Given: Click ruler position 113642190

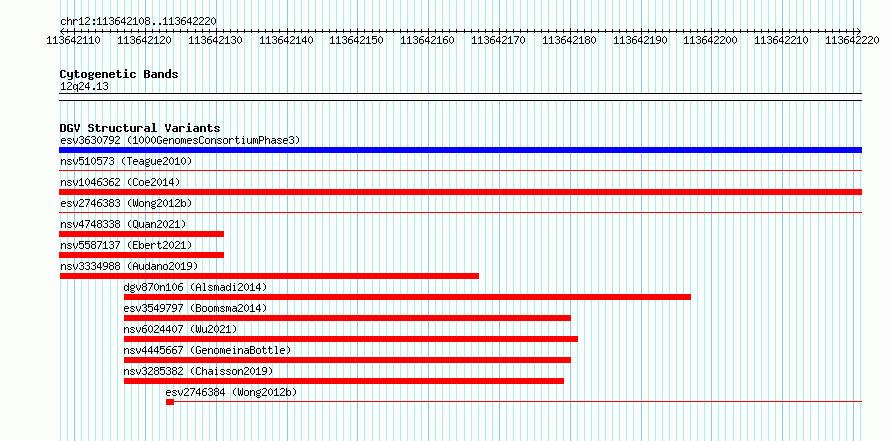Looking at the screenshot, I should point(641,40).
